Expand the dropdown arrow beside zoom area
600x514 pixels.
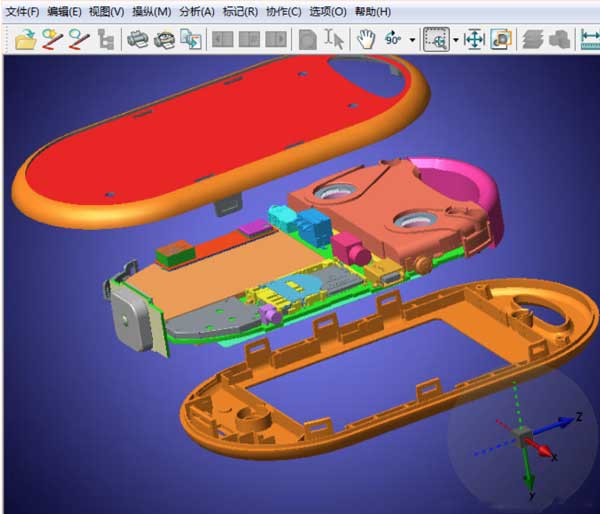coord(455,39)
